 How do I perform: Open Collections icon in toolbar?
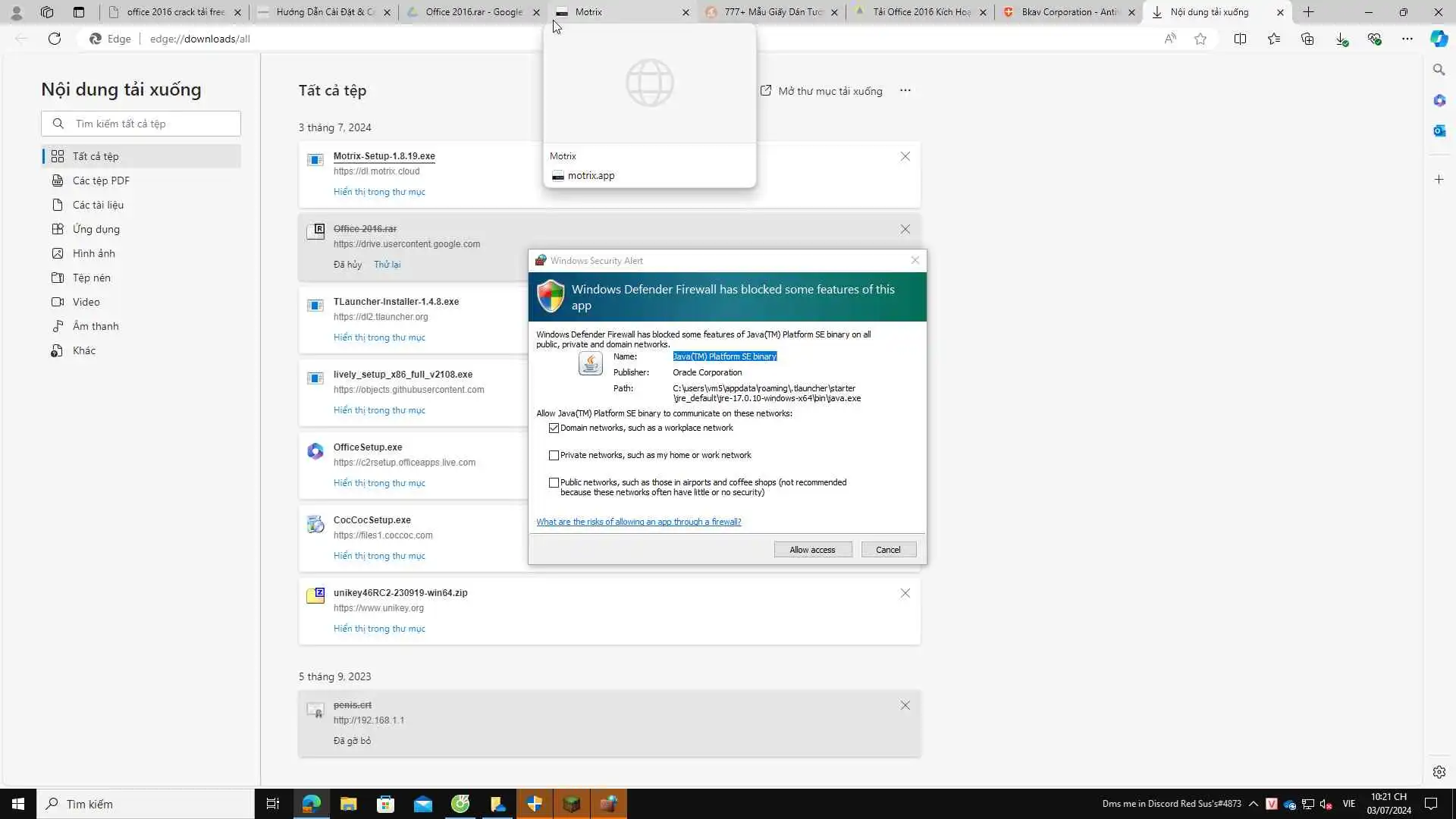coord(1307,39)
